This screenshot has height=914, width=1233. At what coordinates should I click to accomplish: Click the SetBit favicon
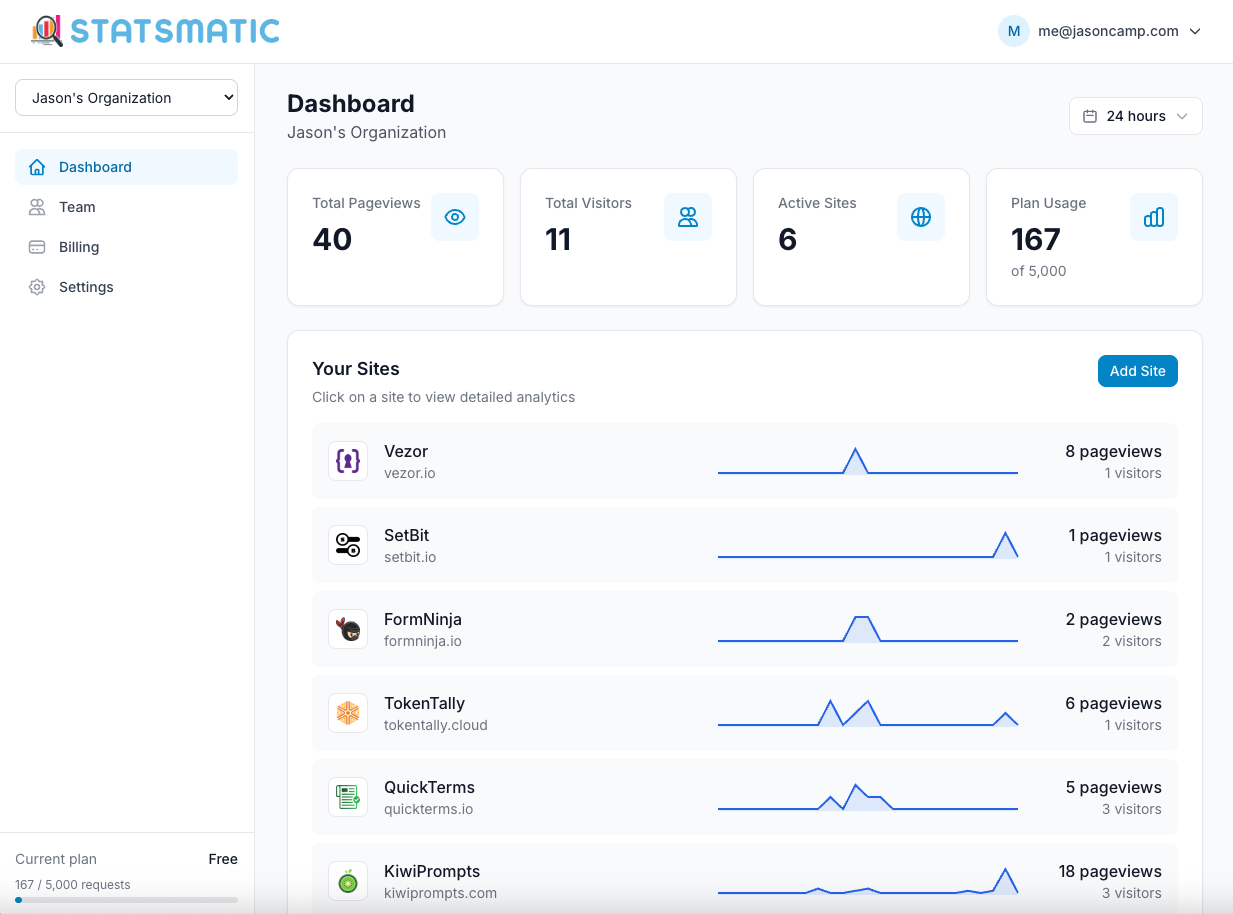click(348, 544)
